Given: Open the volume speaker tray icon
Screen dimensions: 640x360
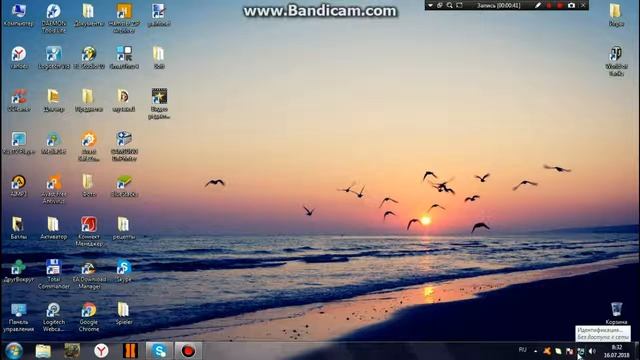Looking at the screenshot, I should (x=592, y=351).
